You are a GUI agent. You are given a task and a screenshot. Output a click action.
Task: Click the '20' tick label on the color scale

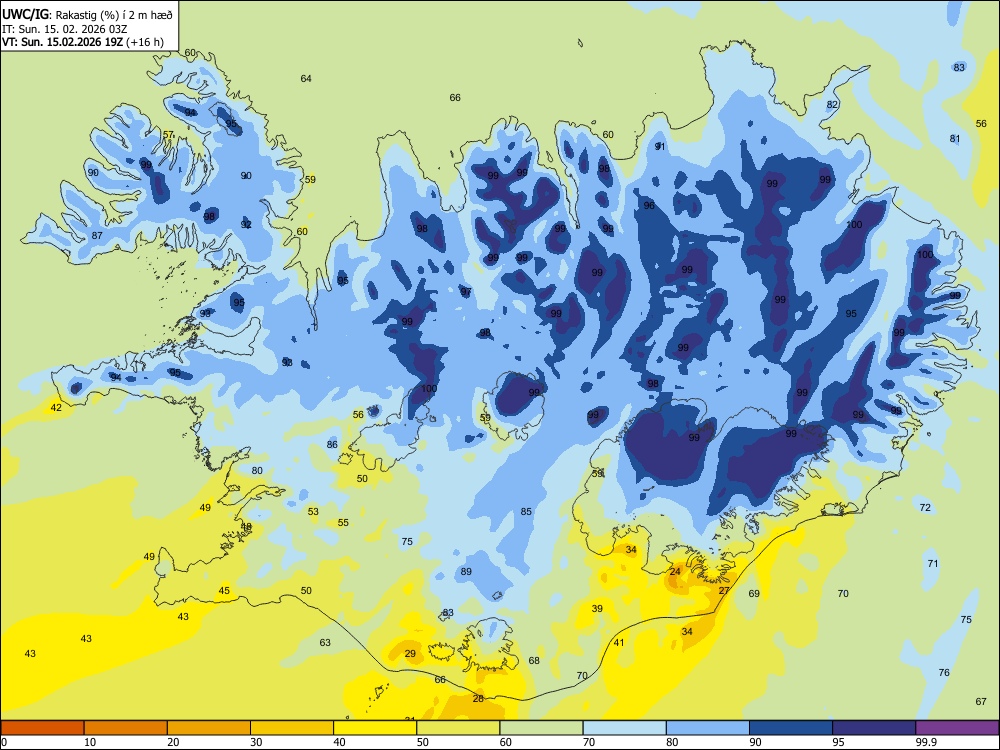pyautogui.click(x=173, y=742)
